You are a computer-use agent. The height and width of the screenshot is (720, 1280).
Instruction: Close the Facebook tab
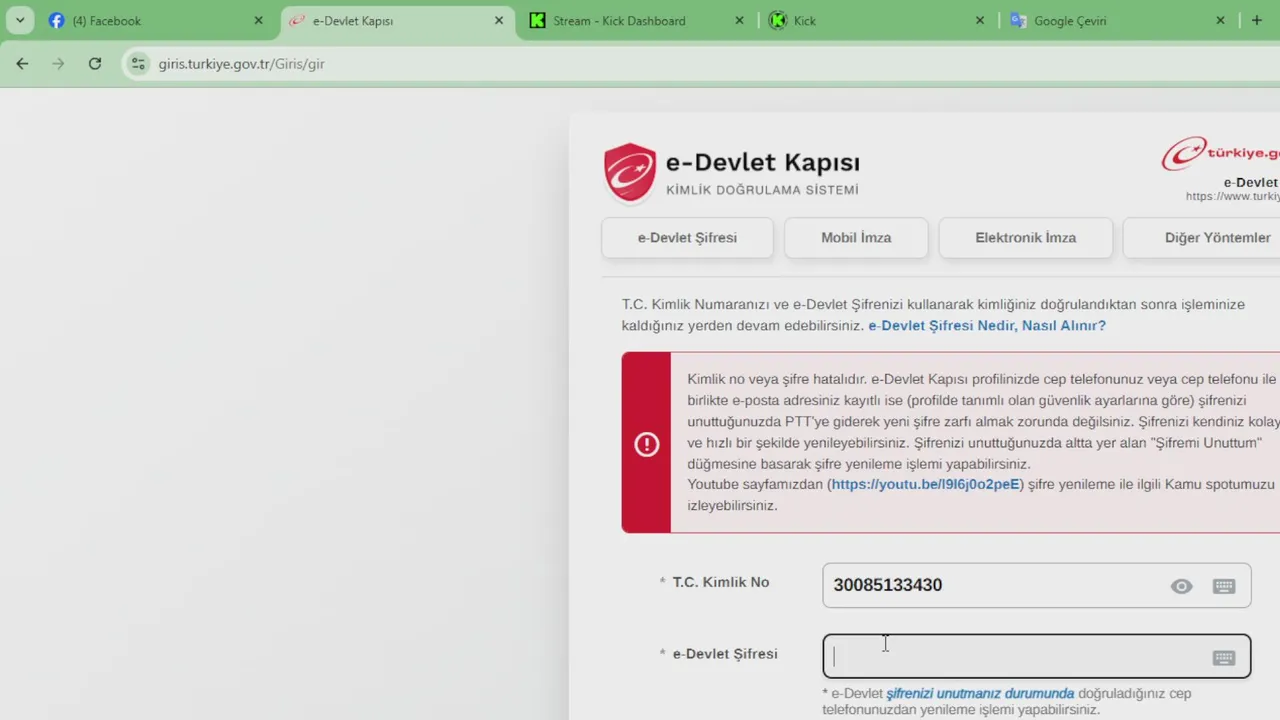[259, 20]
